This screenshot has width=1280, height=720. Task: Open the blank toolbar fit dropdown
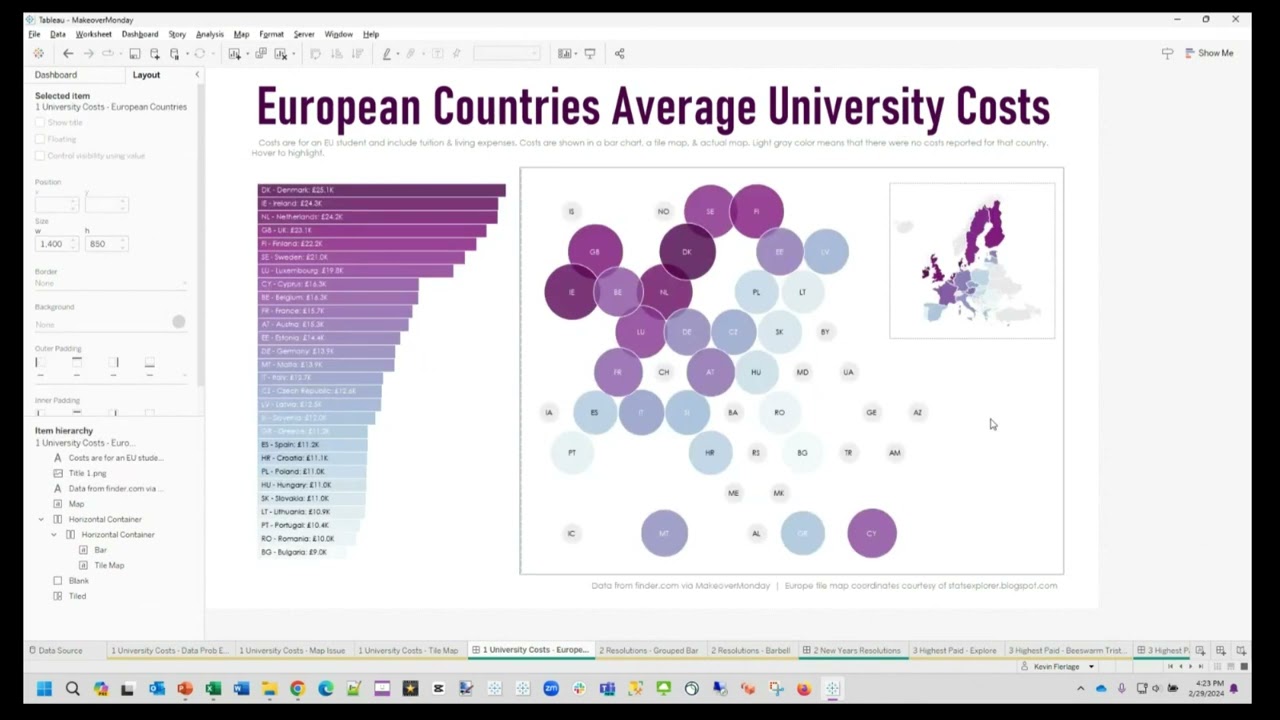pyautogui.click(x=506, y=54)
